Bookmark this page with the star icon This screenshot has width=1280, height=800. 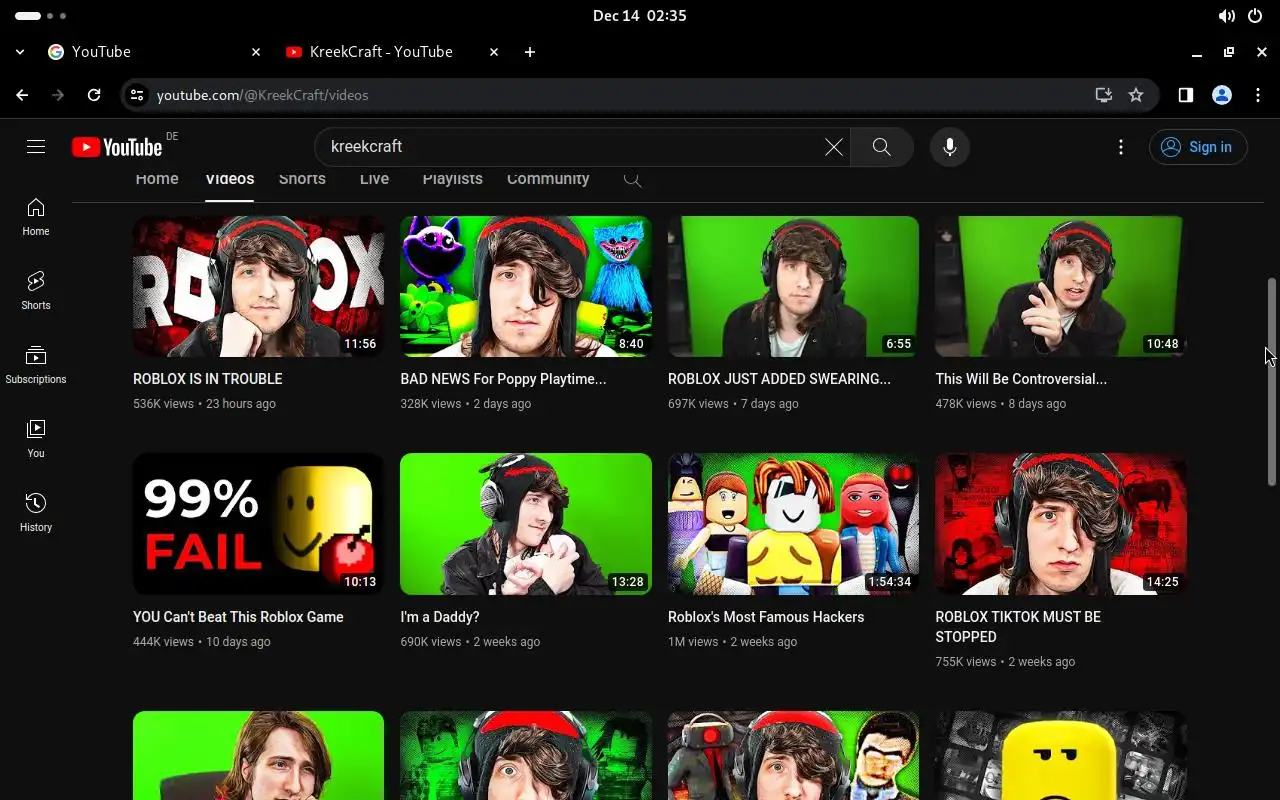(x=1136, y=95)
